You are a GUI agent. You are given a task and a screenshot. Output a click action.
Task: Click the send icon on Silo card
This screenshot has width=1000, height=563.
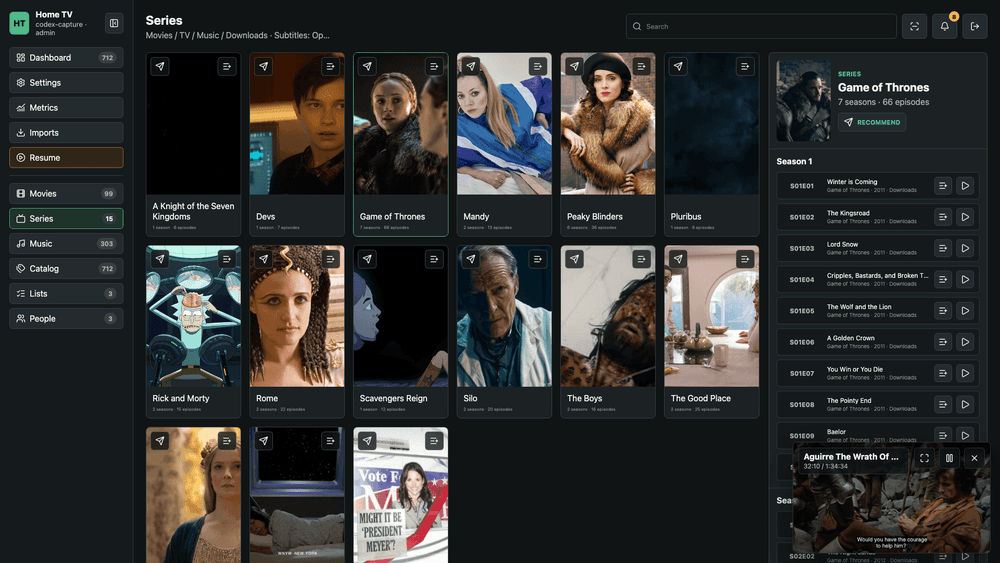471,259
